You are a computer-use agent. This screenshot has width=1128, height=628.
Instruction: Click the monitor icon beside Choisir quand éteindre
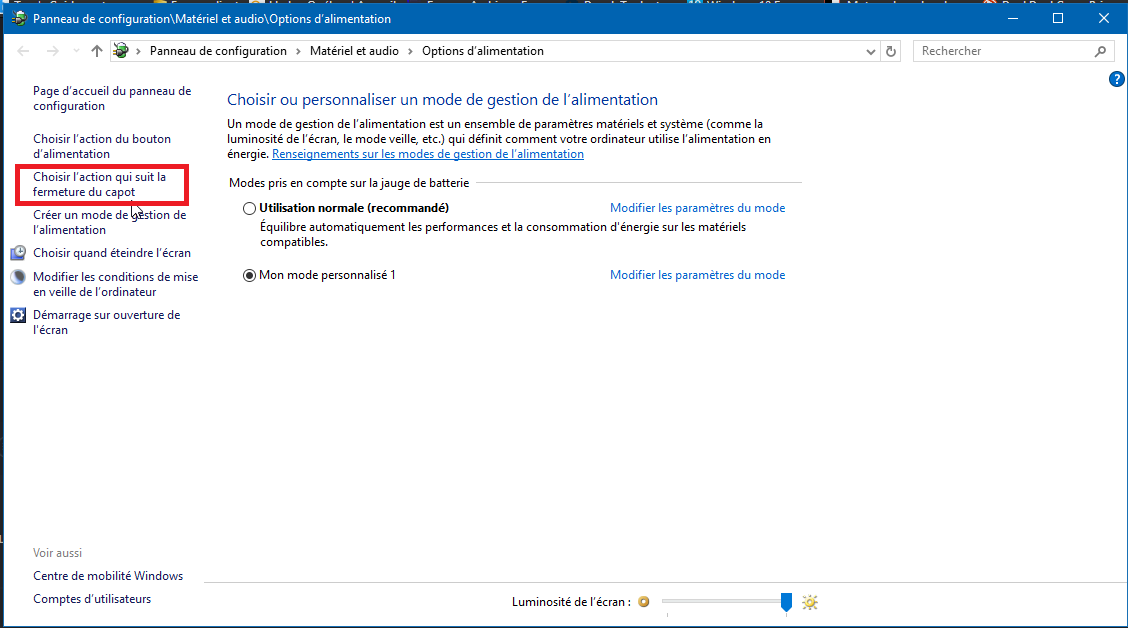[x=18, y=253]
